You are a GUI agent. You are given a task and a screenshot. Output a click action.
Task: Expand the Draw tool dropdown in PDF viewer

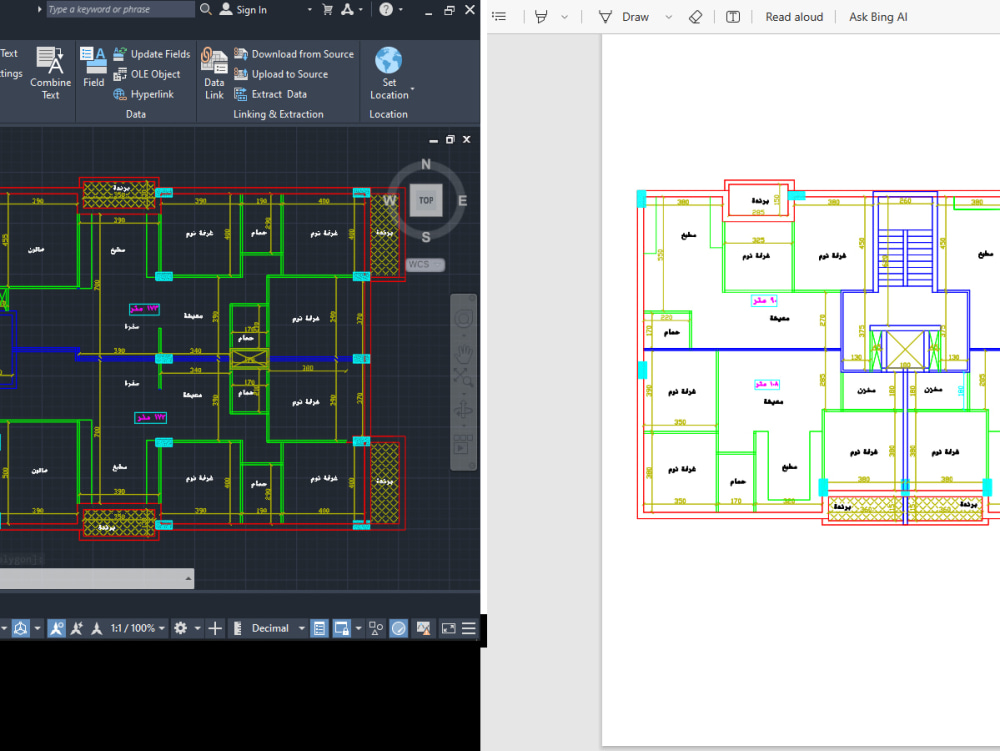[x=668, y=17]
